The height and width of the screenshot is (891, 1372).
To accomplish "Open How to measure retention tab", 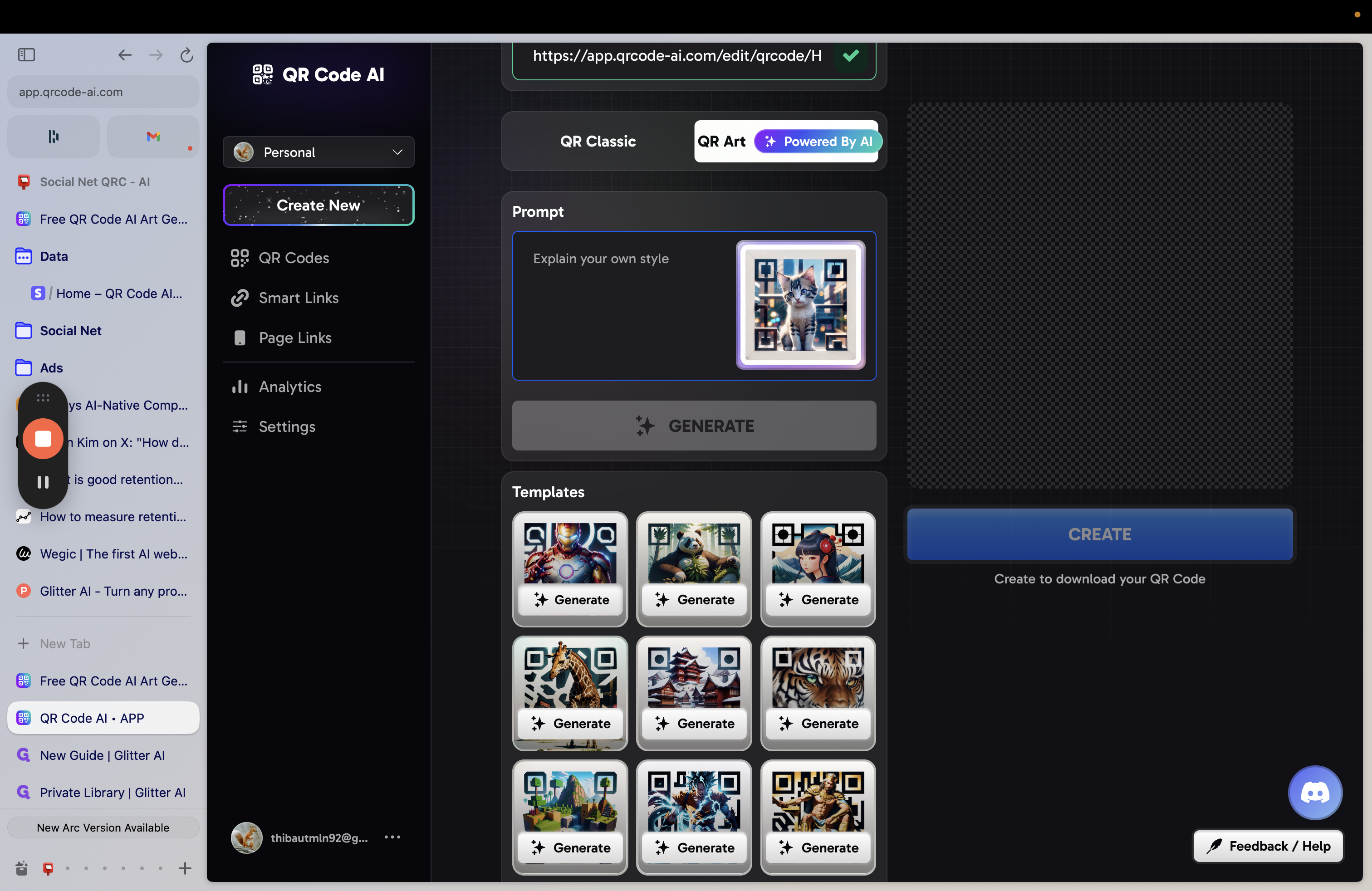I will click(x=103, y=516).
